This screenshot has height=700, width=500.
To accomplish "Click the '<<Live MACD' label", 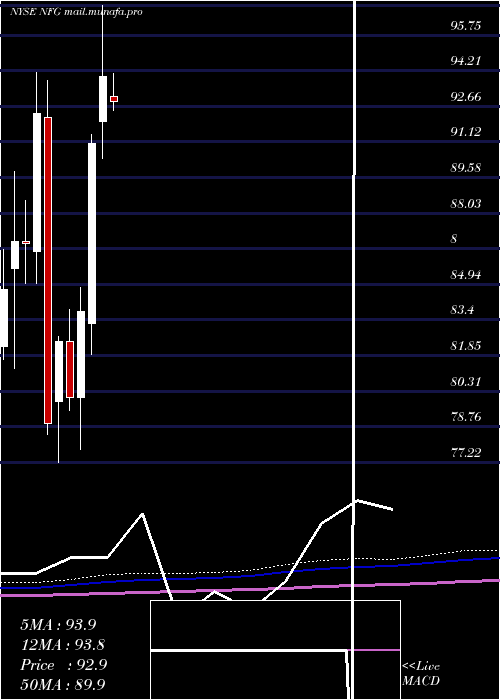I will click(x=421, y=674).
